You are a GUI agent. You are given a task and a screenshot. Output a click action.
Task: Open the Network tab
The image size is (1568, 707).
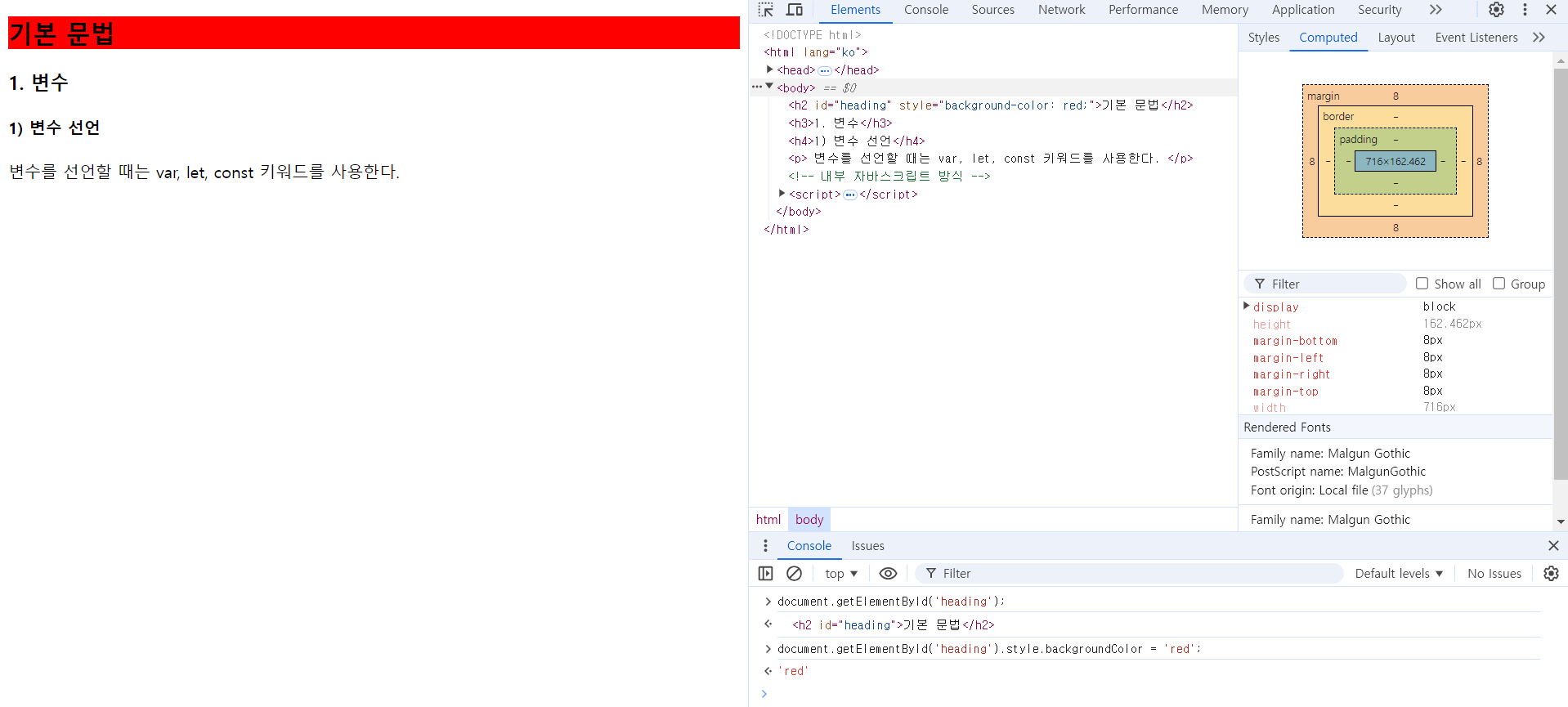[x=1061, y=10]
